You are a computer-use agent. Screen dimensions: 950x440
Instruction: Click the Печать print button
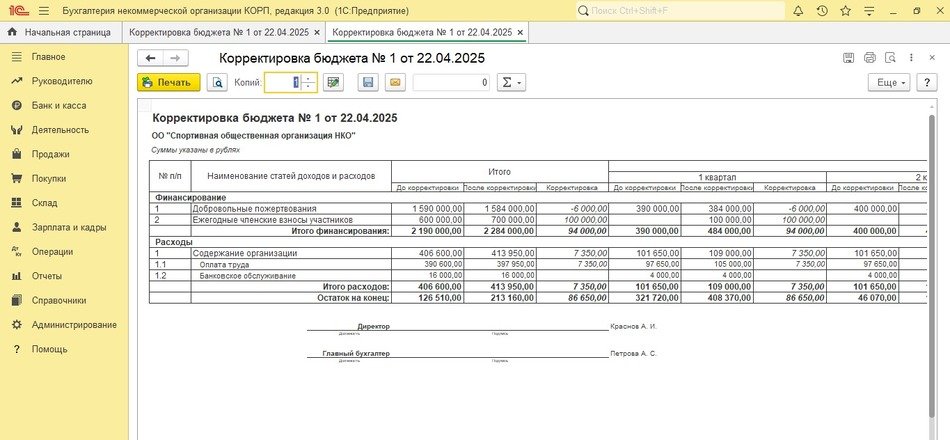pos(168,83)
